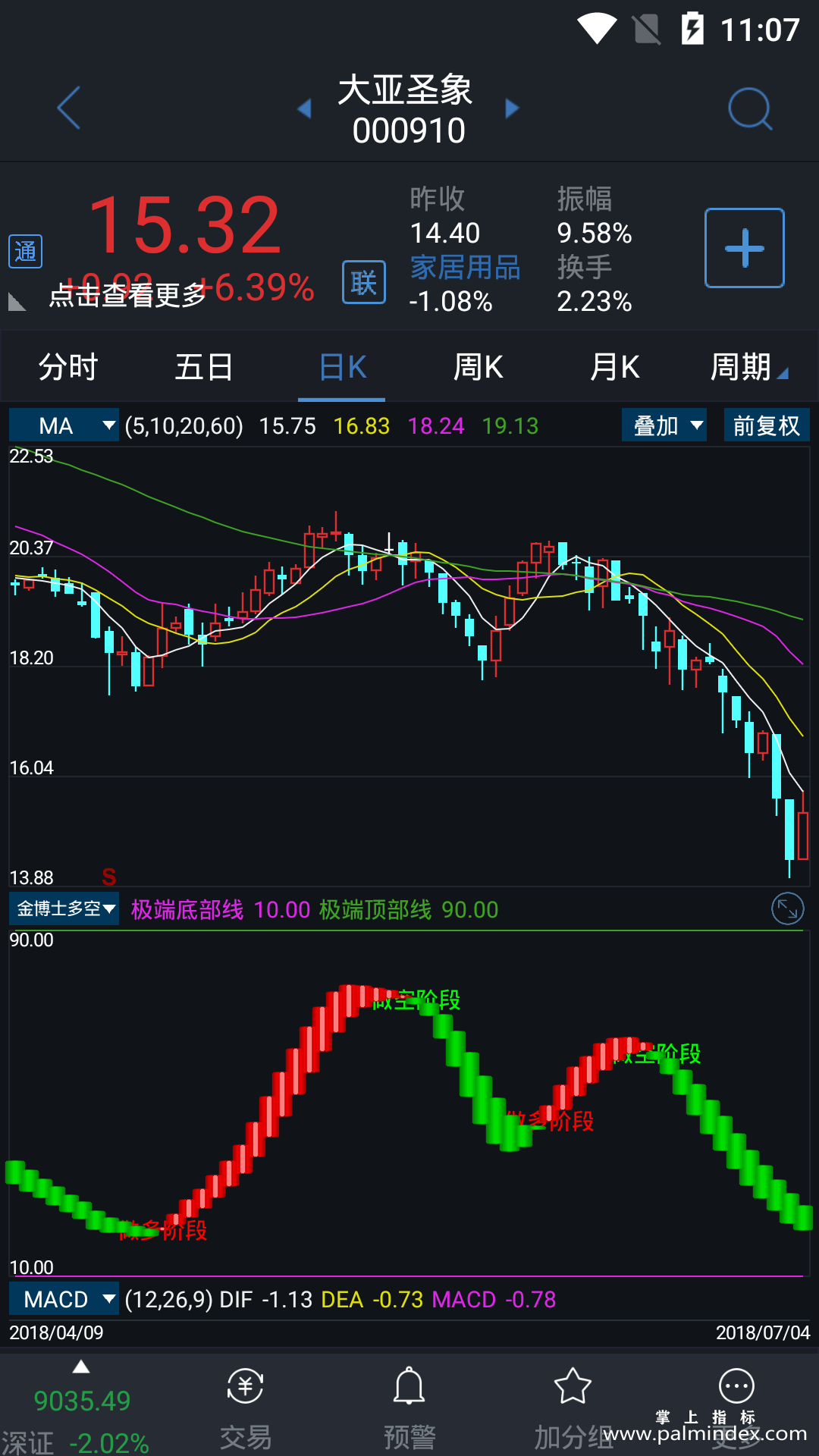Screen dimensions: 819x1456
Task: Tap the MA parameters (5,10,20,60)
Action: pos(184,426)
